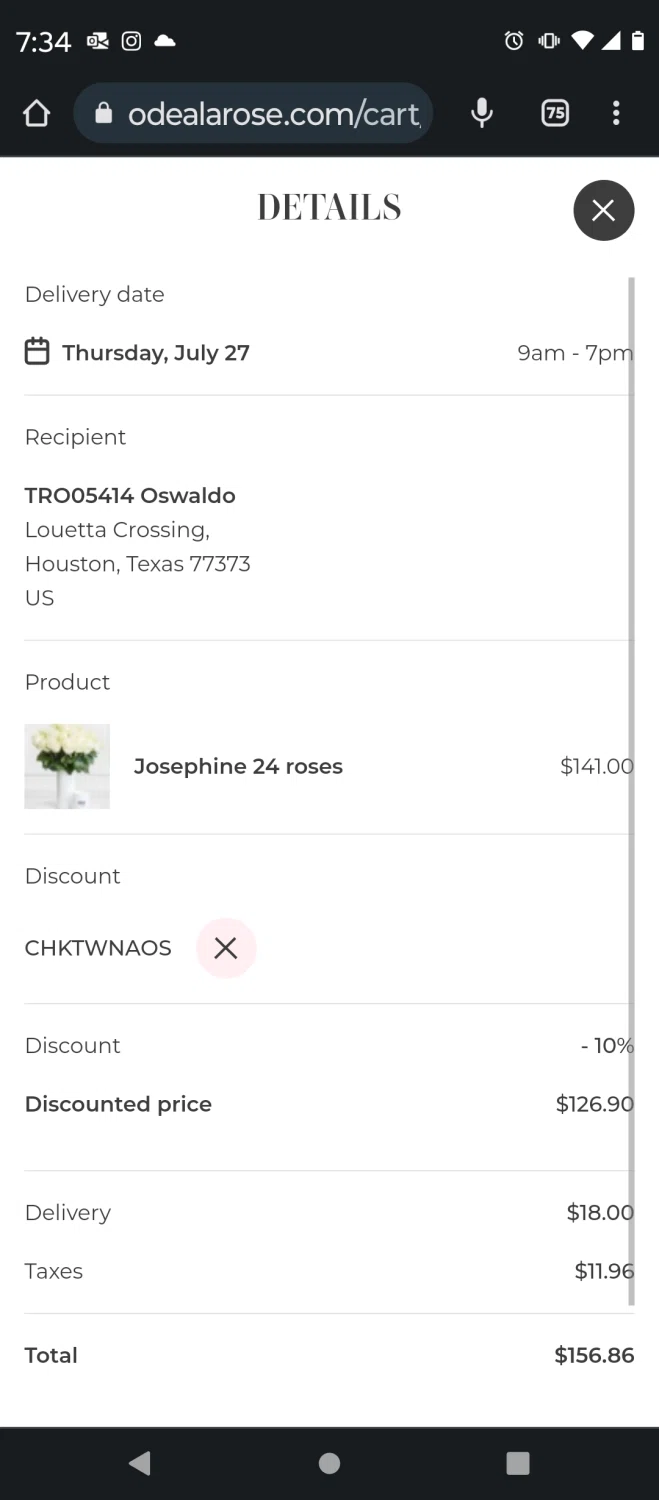Tap the Josephine 24 roses product name
Screen dimensions: 659x1500
(238, 767)
